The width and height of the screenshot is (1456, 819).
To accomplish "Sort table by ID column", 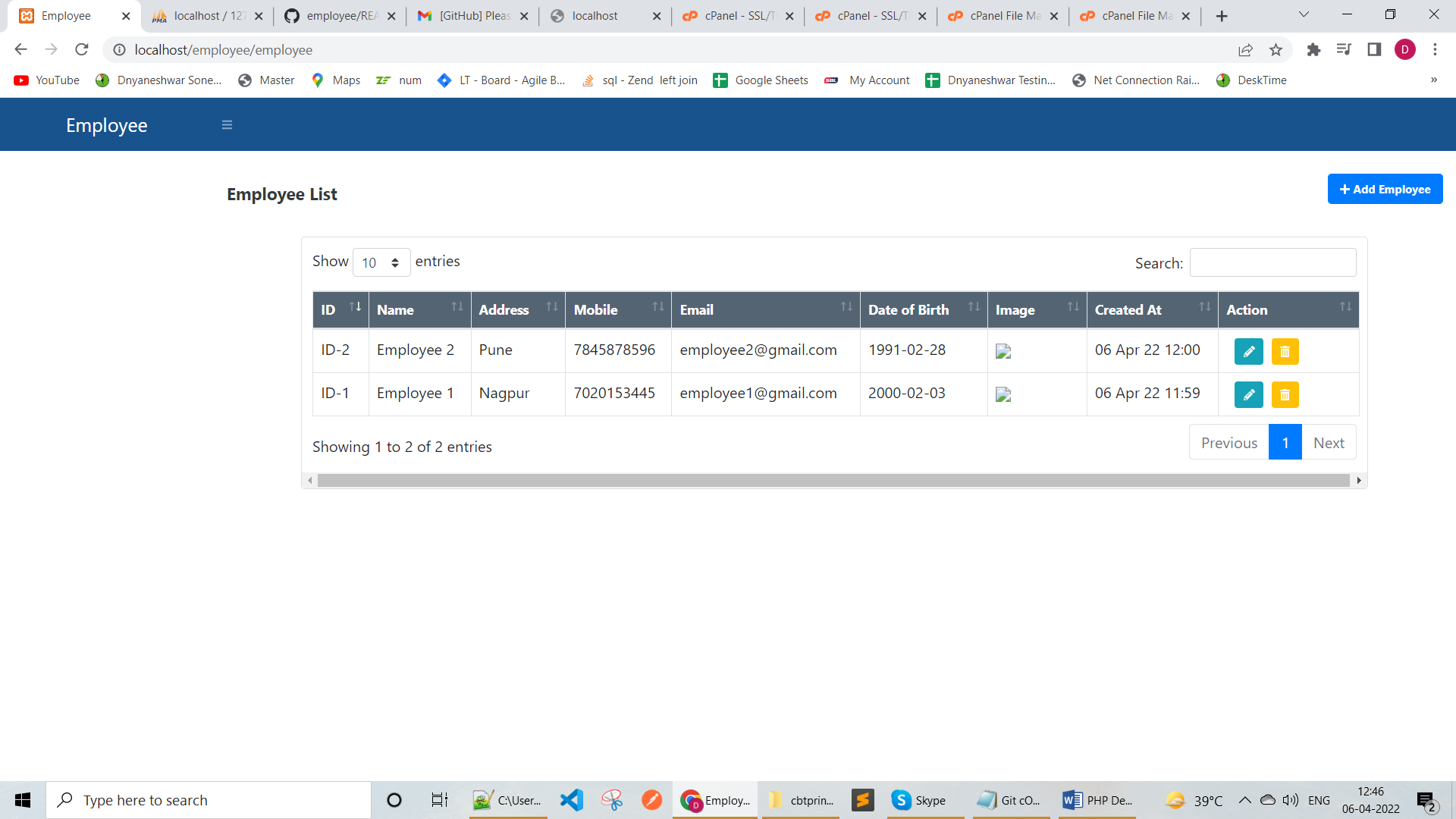I will [340, 309].
